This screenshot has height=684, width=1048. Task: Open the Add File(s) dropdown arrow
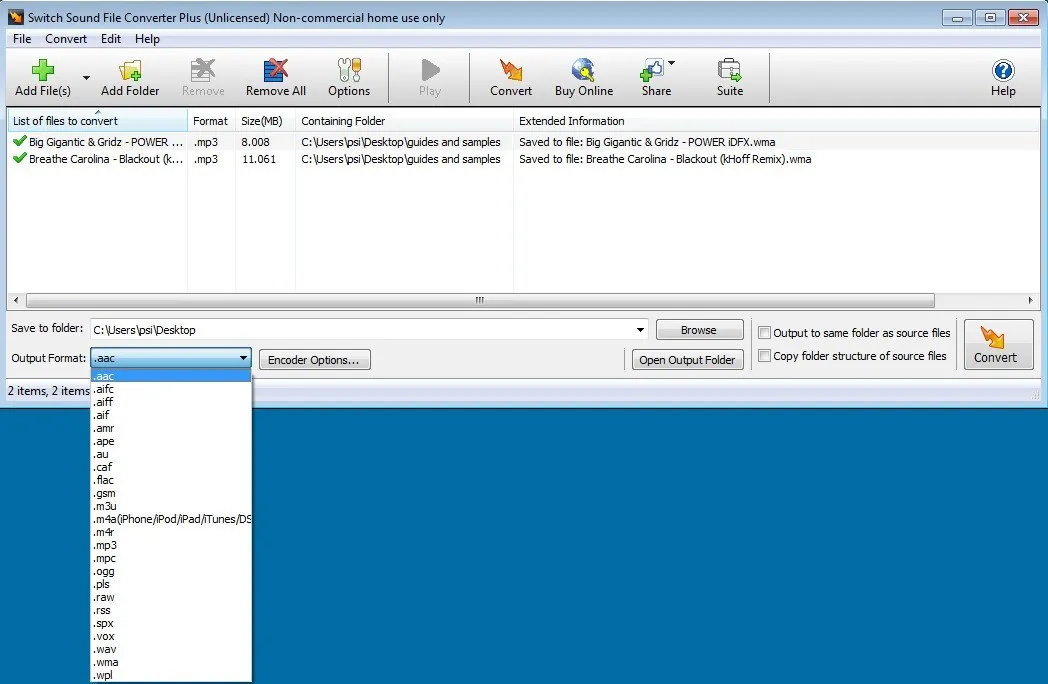[x=86, y=78]
